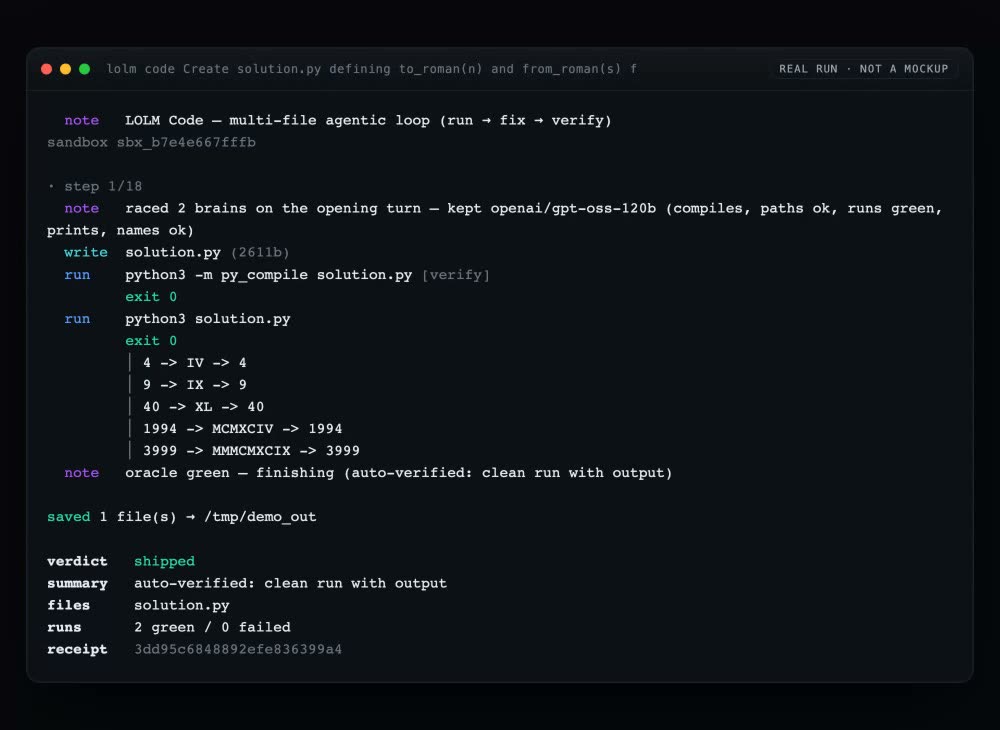This screenshot has height=730, width=1000.
Task: Click the '2 green / 0 failed' runs value
Action: [x=212, y=627]
